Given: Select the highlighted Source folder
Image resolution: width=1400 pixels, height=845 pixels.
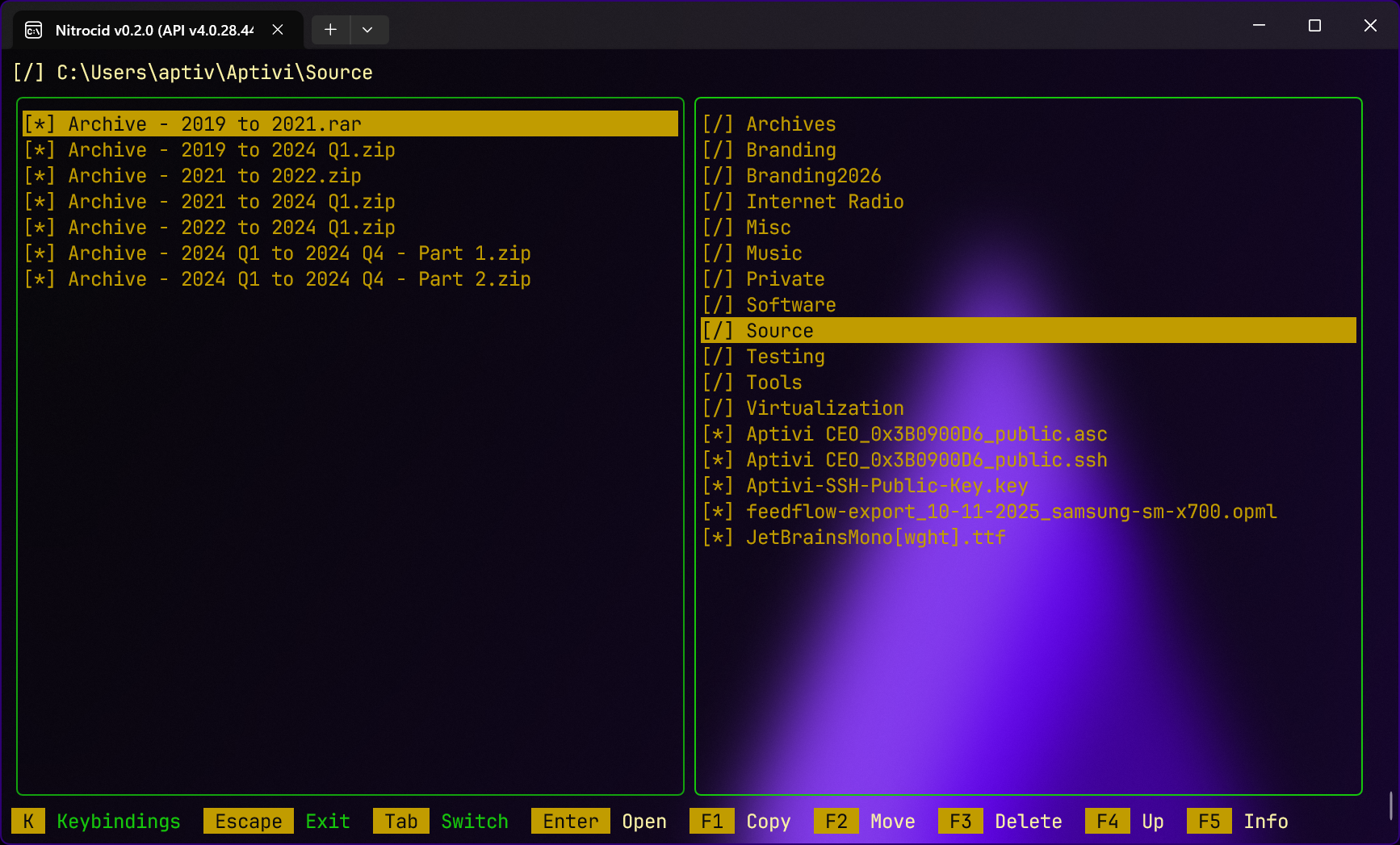Looking at the screenshot, I should tap(779, 331).
